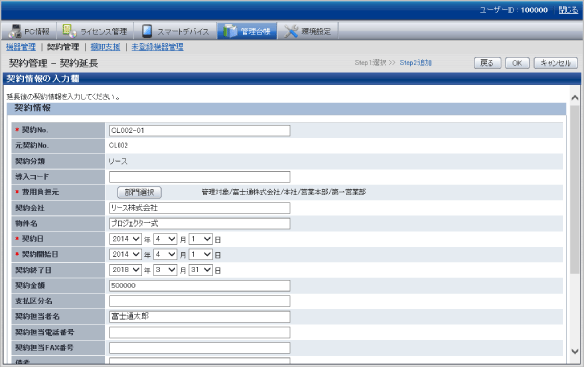Click the vertical scrollbar thumb

[x=575, y=189]
